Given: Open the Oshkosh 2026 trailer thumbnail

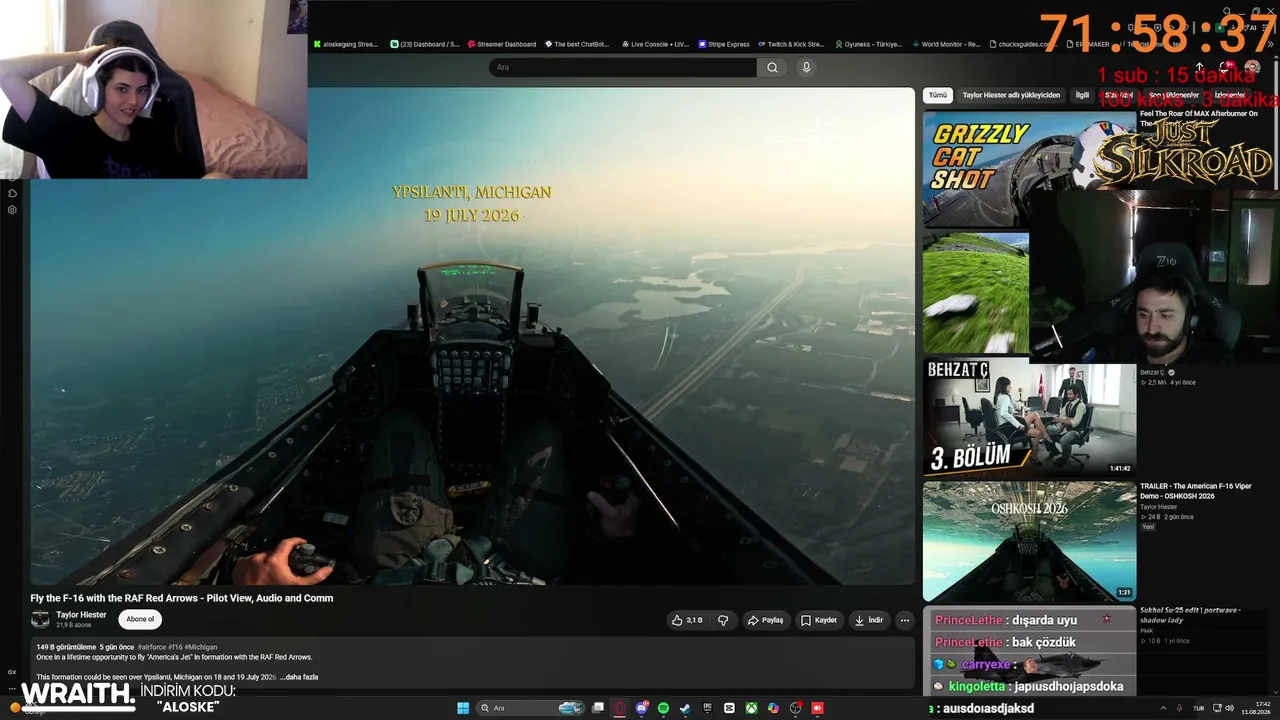Looking at the screenshot, I should (1029, 541).
